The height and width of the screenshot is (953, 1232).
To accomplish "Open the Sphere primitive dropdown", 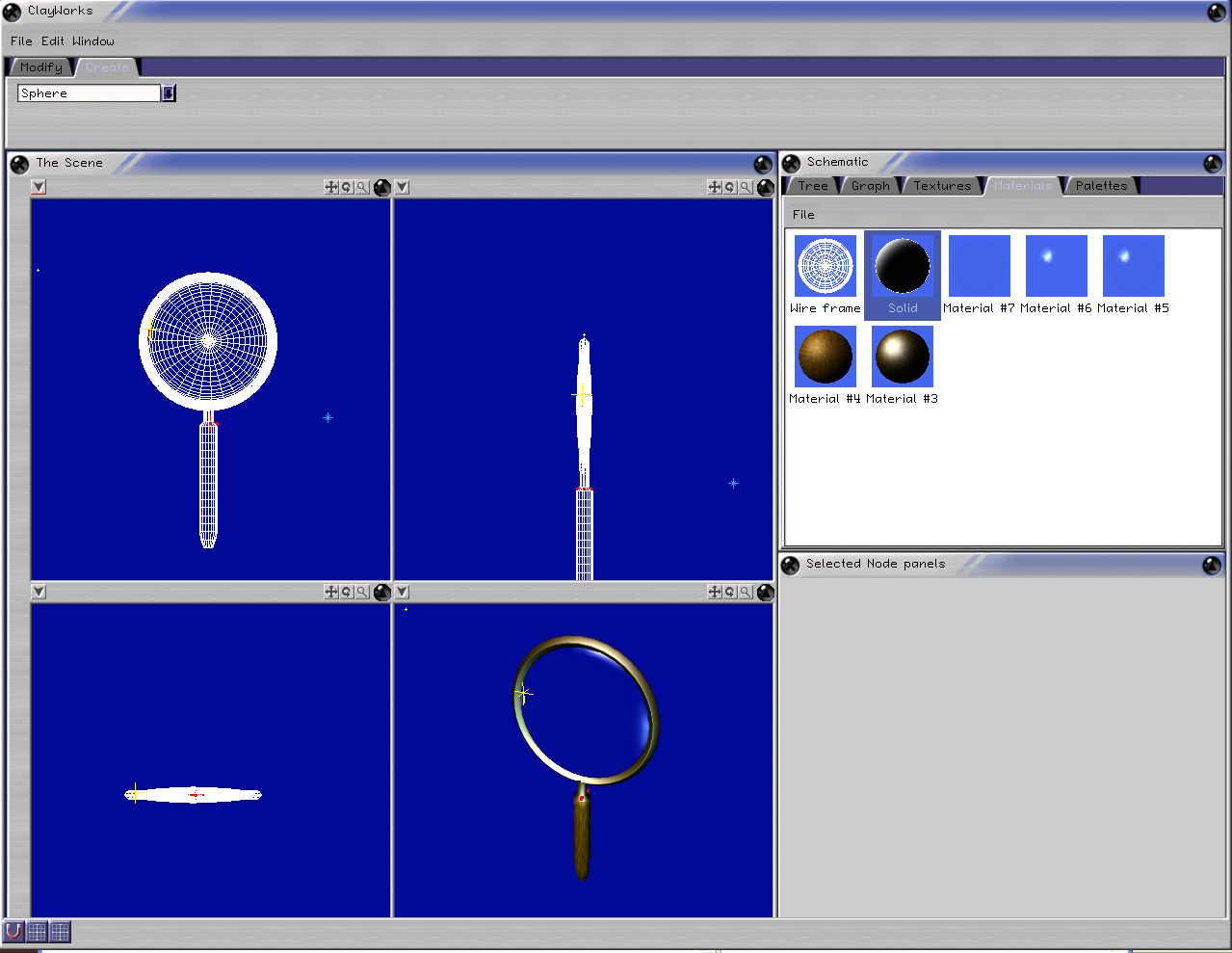I will (x=169, y=93).
